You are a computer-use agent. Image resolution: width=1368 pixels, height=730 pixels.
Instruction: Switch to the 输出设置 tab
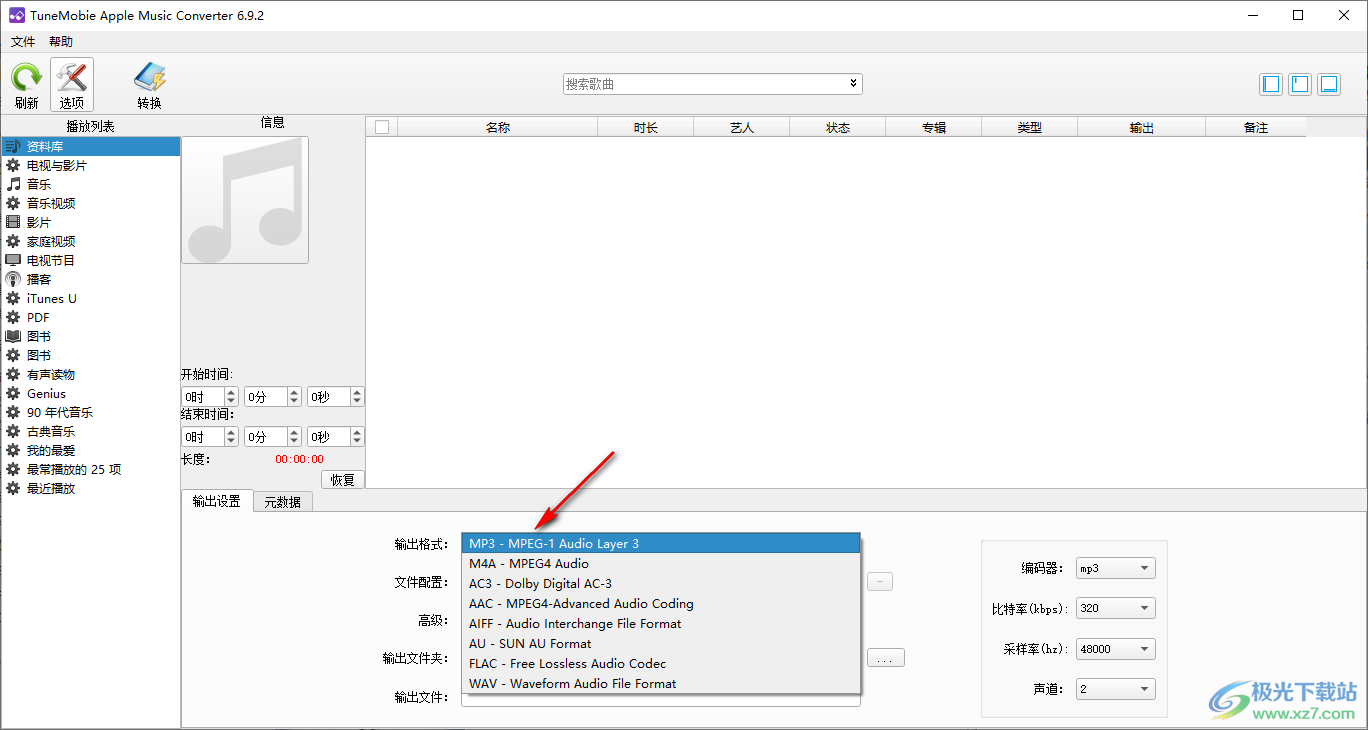pos(217,501)
